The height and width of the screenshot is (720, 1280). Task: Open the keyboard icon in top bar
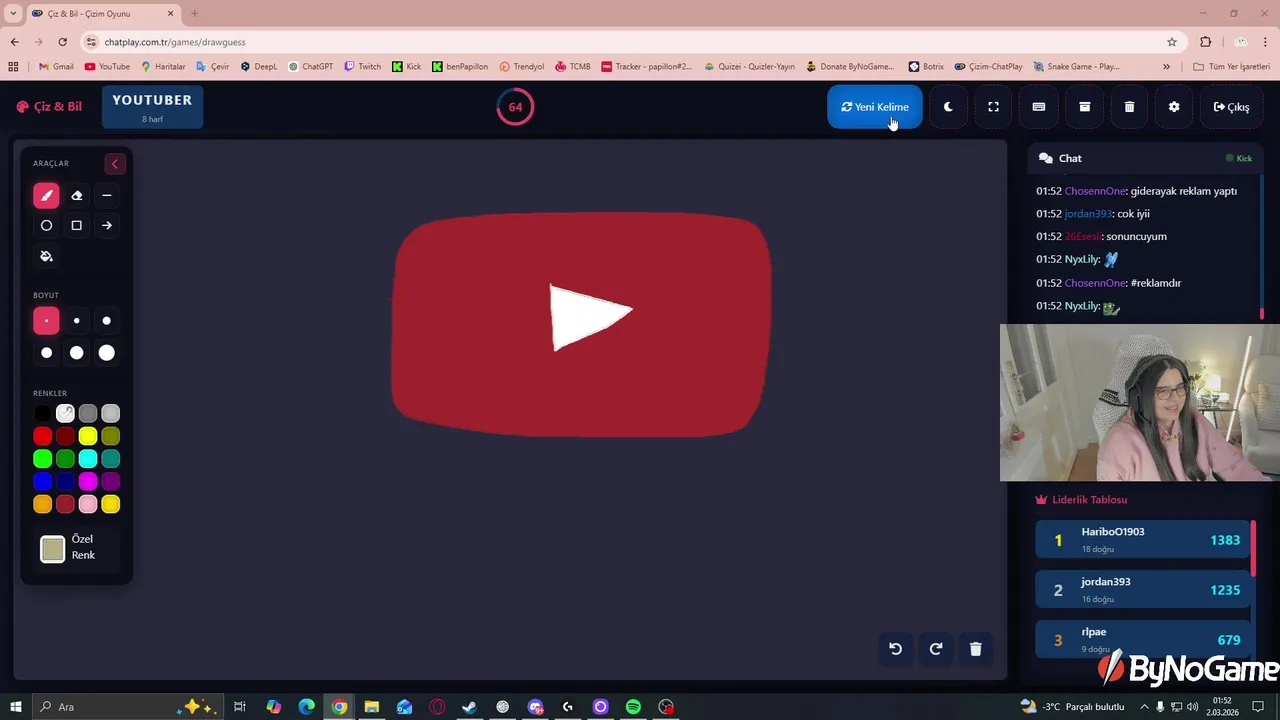pyautogui.click(x=1039, y=107)
